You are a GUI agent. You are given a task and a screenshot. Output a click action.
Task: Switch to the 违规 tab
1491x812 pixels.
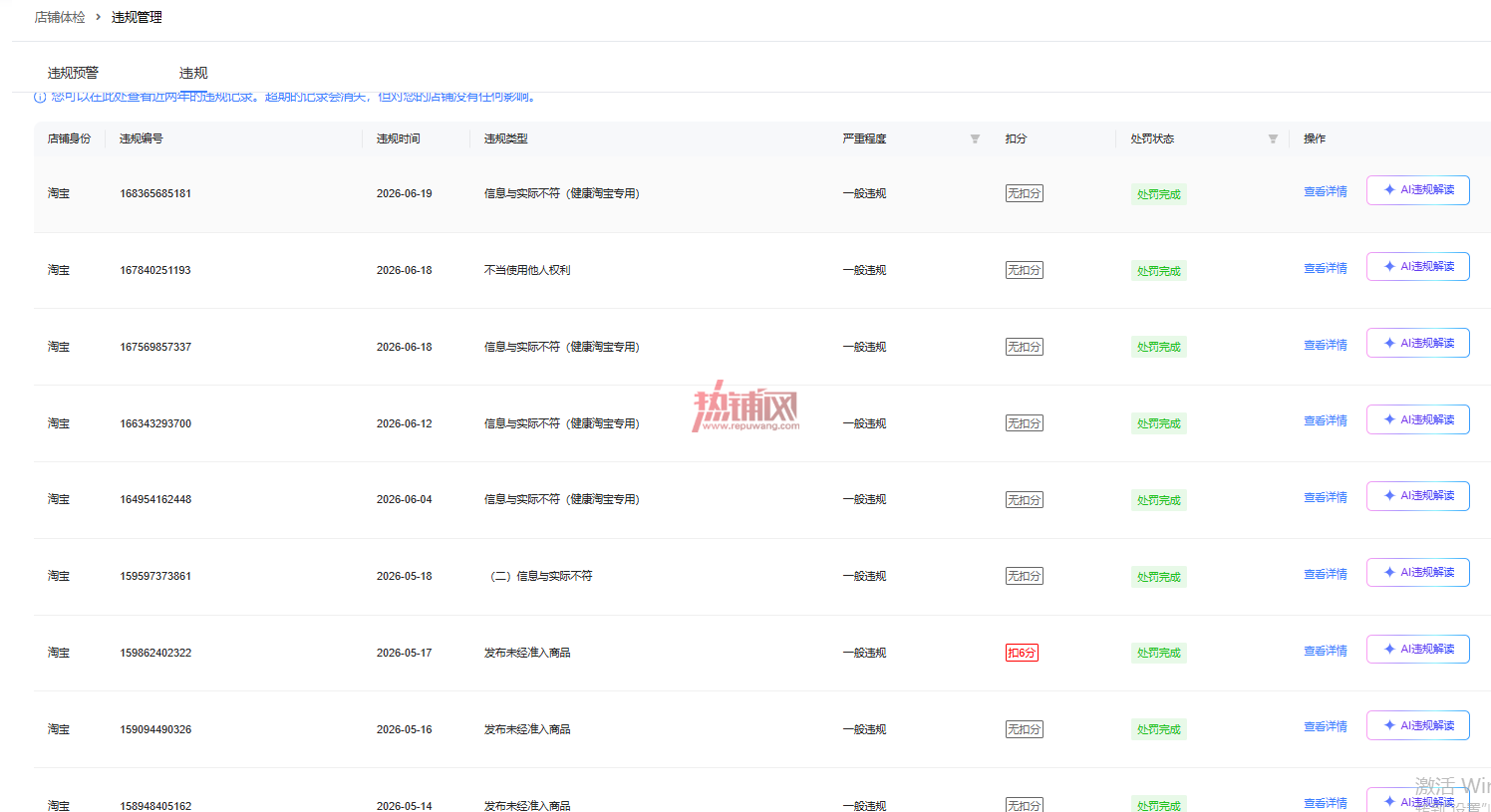[193, 73]
